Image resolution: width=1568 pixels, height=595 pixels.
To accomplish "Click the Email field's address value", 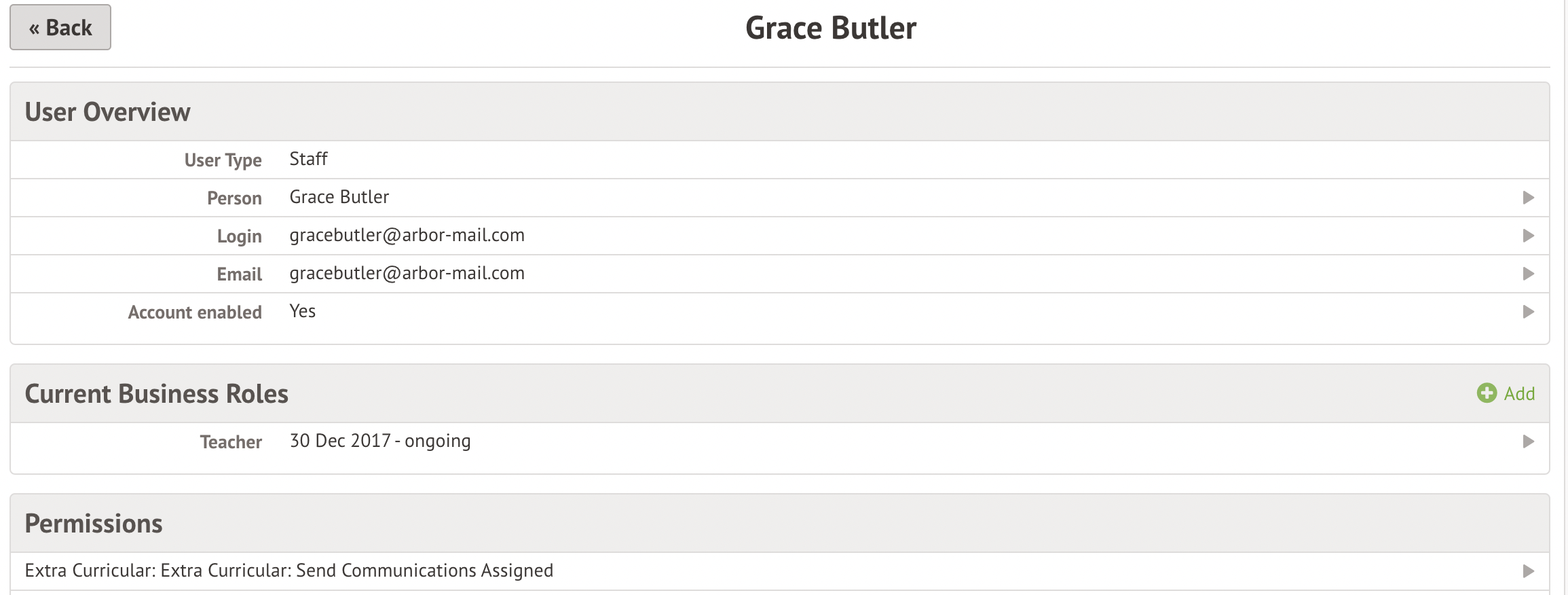I will pyautogui.click(x=407, y=273).
